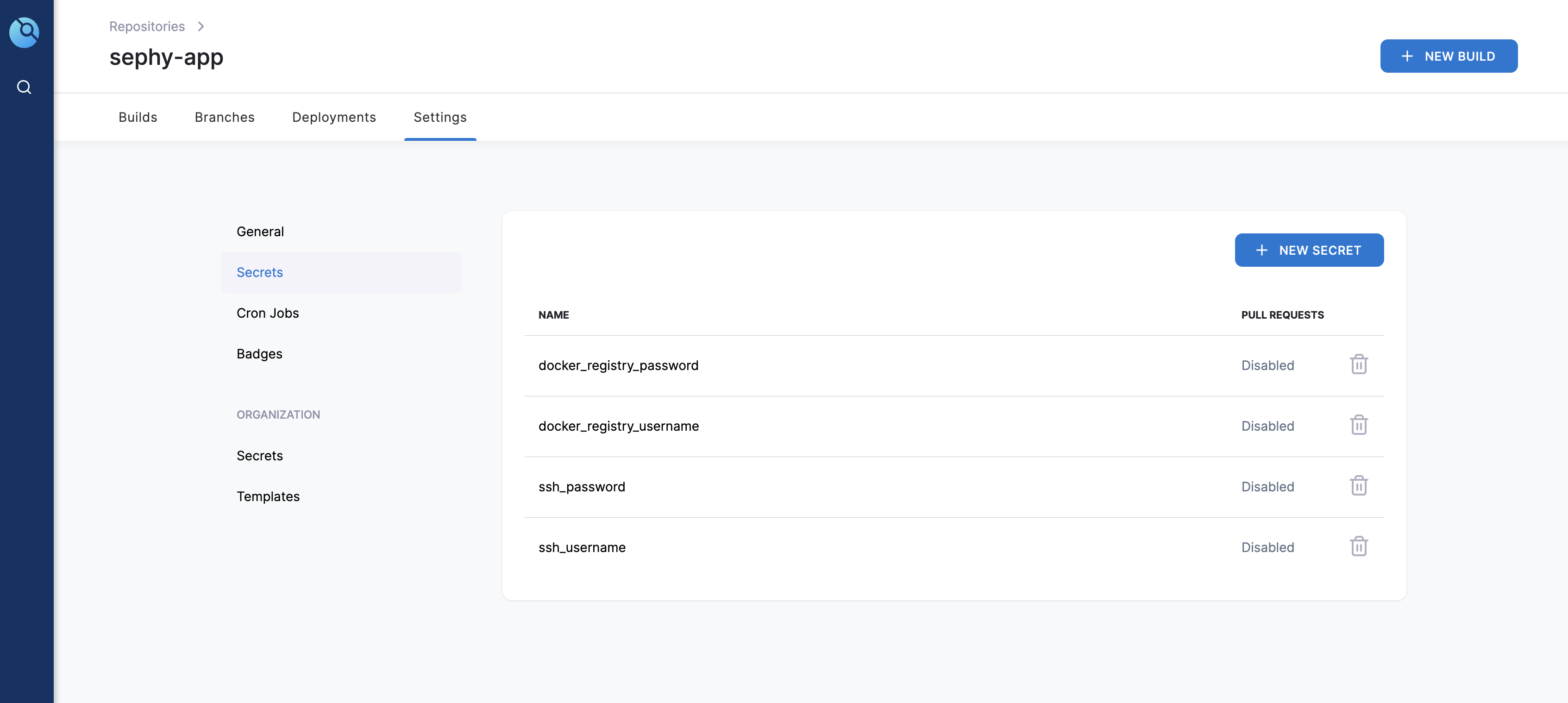Click the ssh_username name
This screenshot has height=703, width=1568.
582,548
